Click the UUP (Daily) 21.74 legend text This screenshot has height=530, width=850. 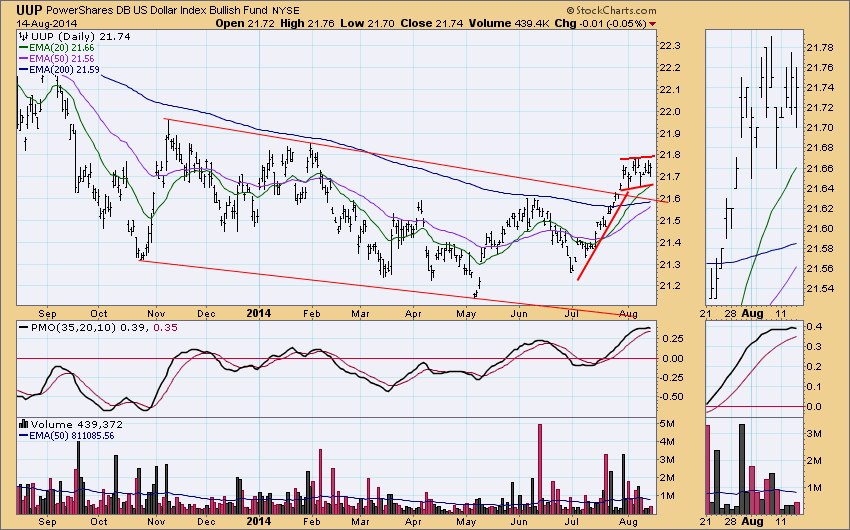tap(80, 36)
